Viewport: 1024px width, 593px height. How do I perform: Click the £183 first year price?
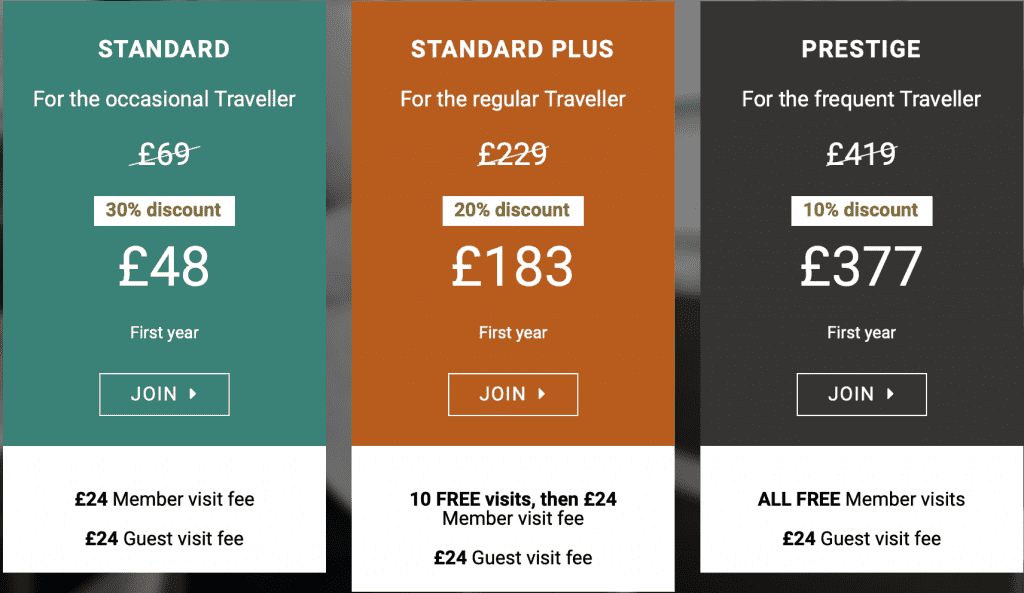coord(512,267)
